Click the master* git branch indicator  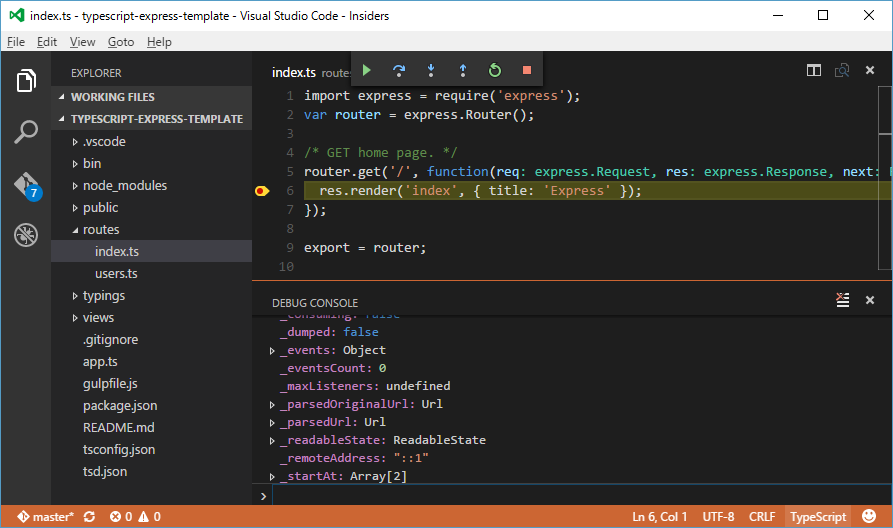(46, 517)
